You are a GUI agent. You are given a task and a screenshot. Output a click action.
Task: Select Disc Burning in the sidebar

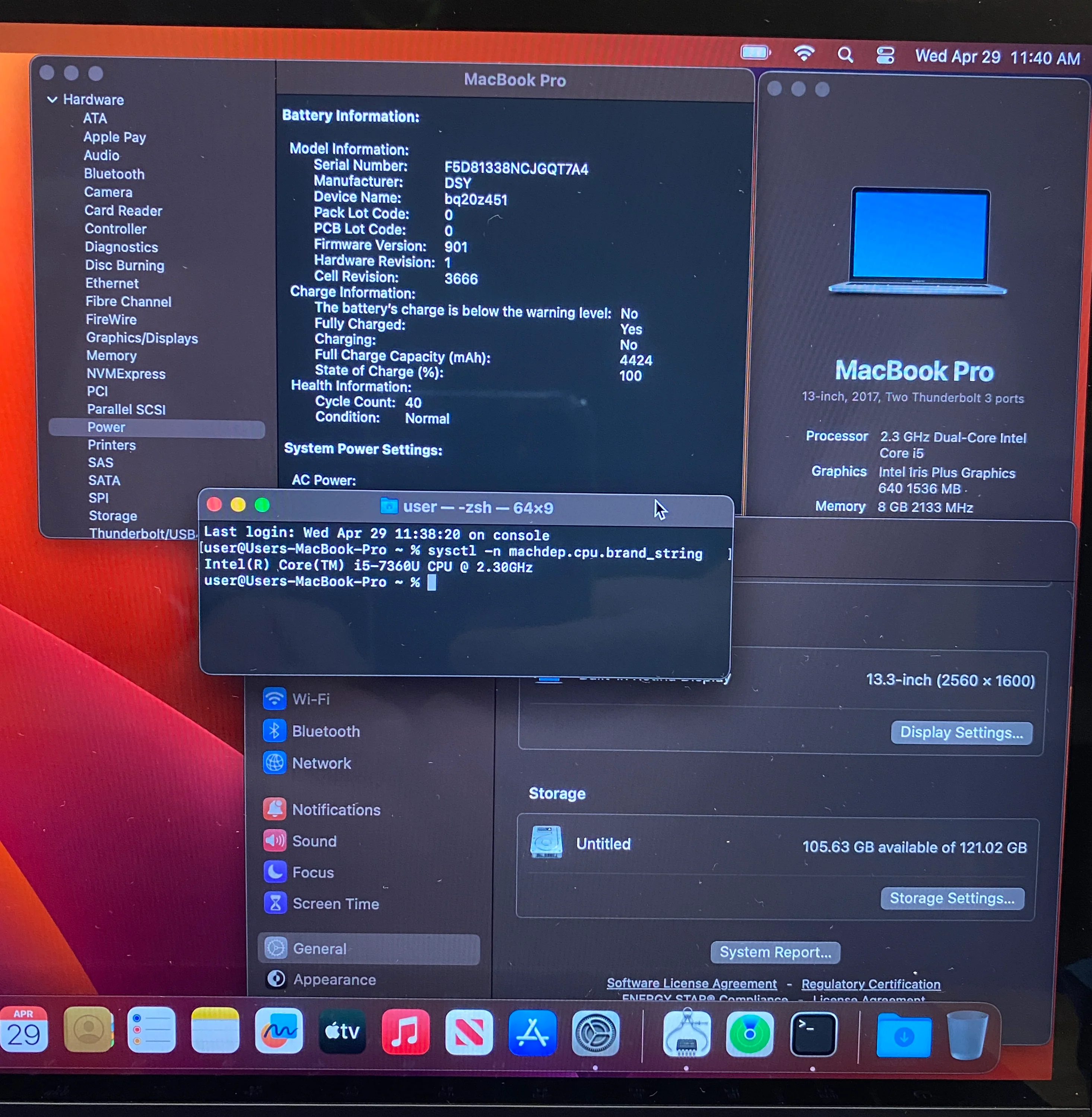(x=125, y=266)
